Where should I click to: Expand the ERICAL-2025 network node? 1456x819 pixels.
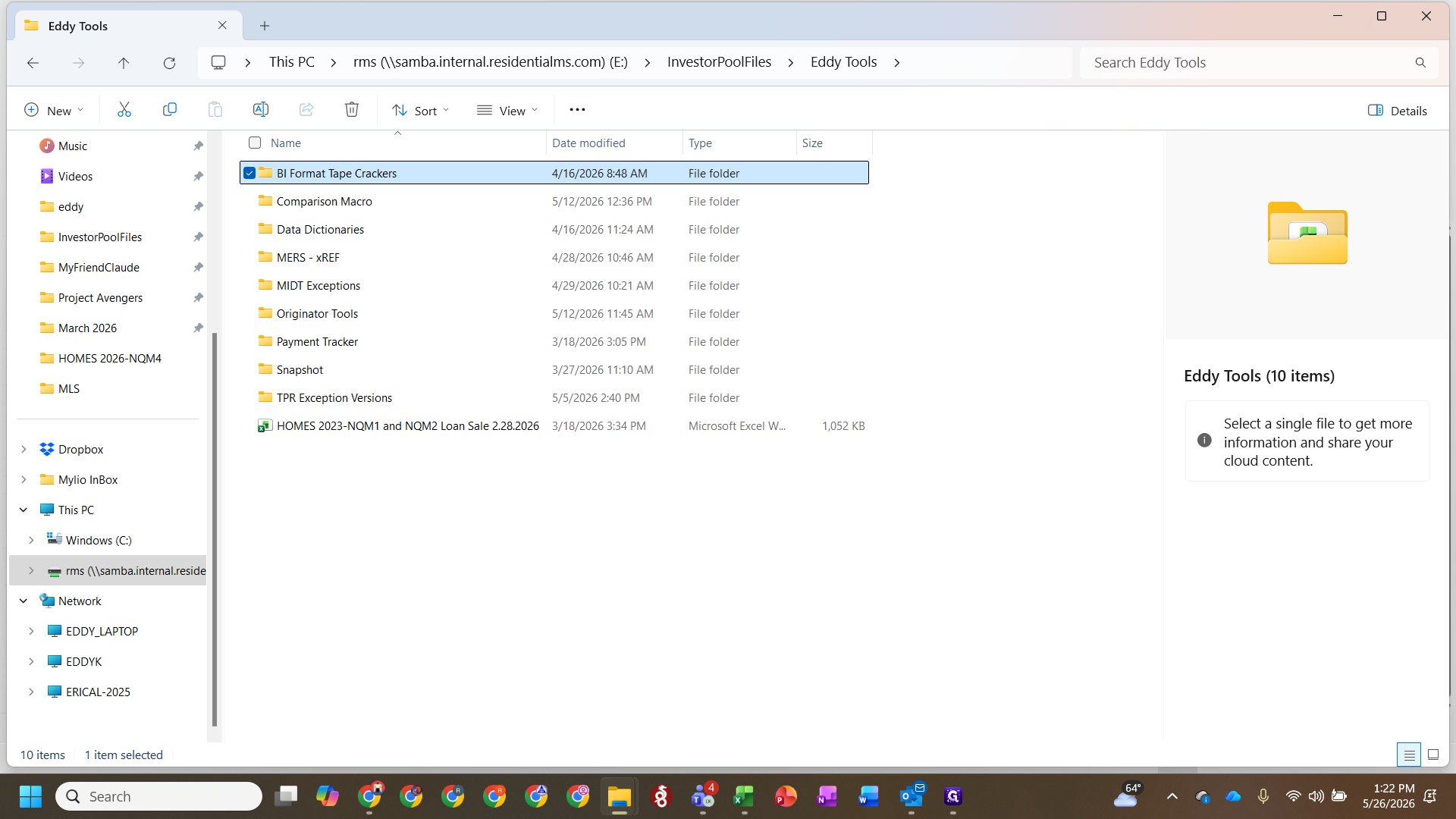point(31,692)
